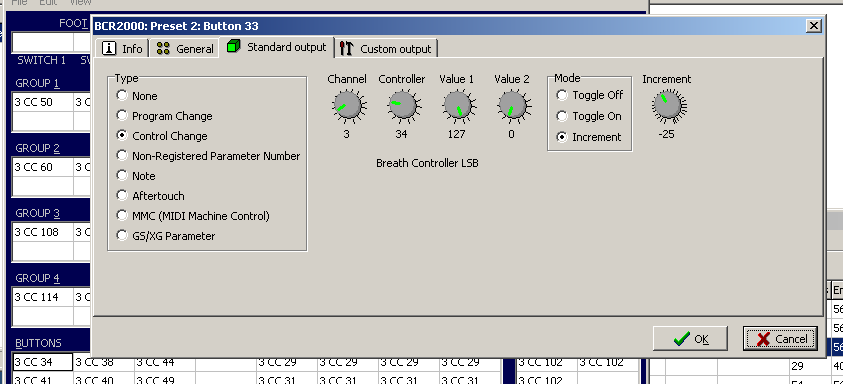Select the 3 CC 108 cell in Group 3
Viewport: 843px width, 384px height.
coord(42,232)
